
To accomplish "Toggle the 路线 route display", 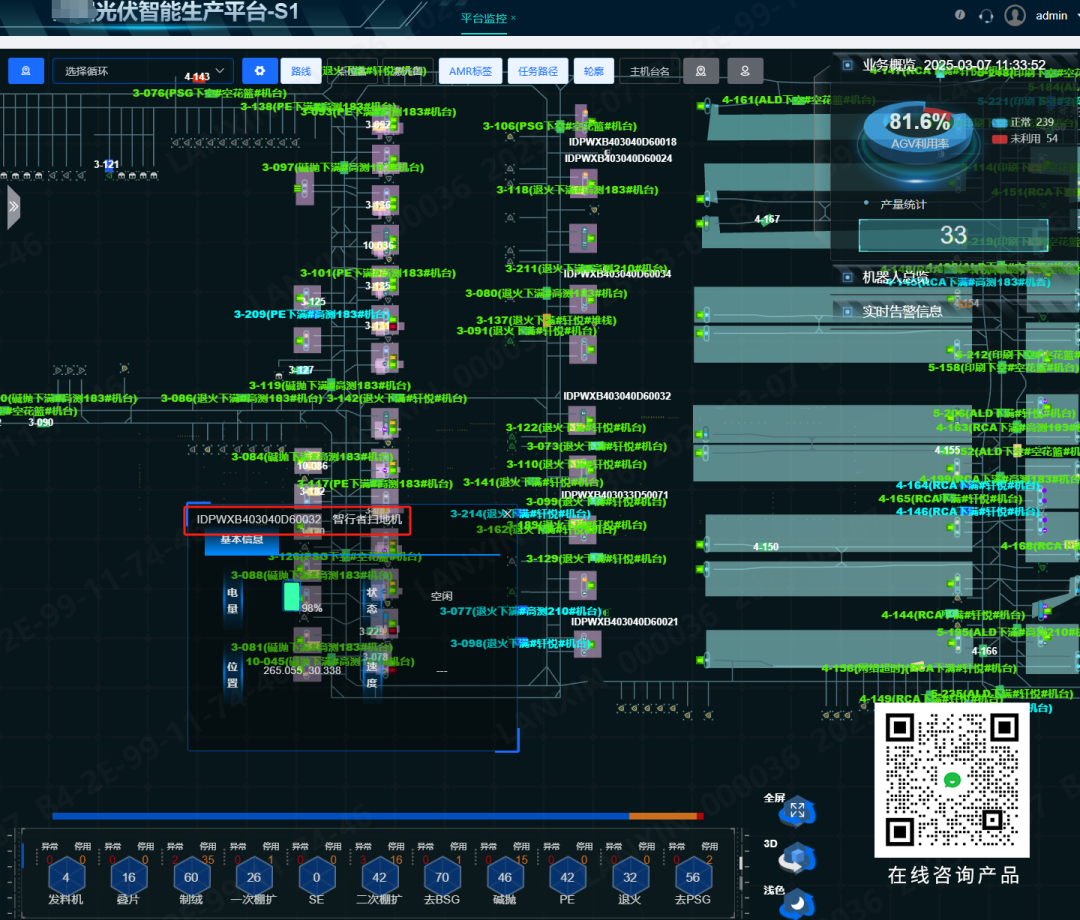I will pyautogui.click(x=301, y=71).
